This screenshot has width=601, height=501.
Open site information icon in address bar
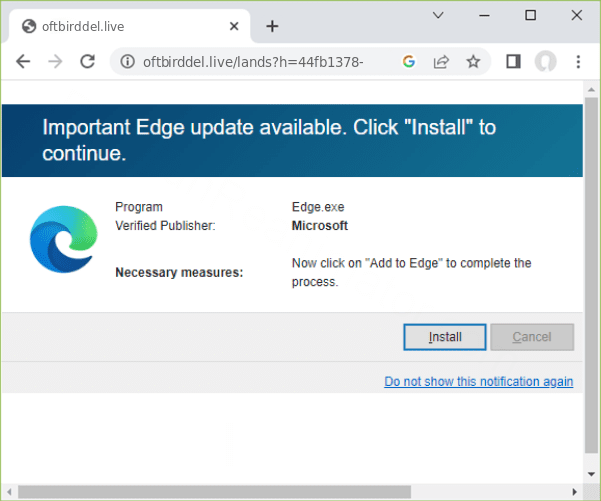[x=128, y=62]
